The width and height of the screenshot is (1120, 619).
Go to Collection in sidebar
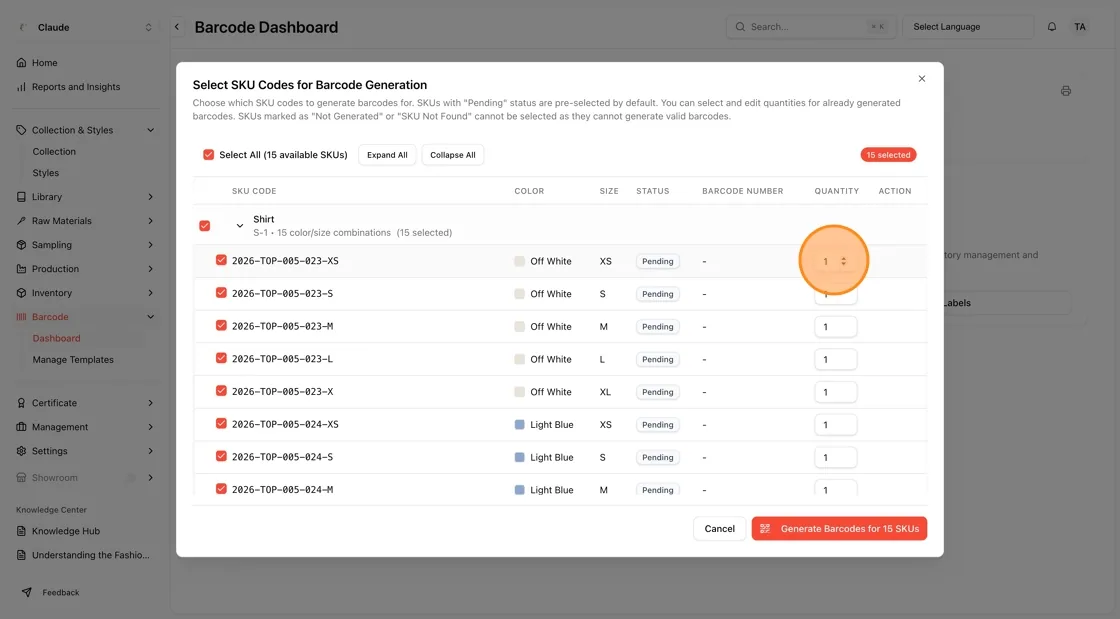[x=54, y=151]
